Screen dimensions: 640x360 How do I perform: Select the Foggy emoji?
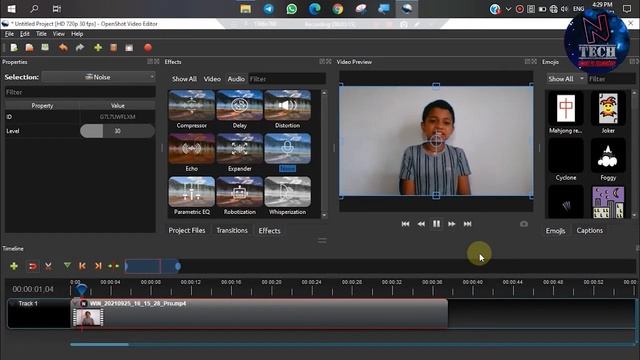tap(608, 160)
